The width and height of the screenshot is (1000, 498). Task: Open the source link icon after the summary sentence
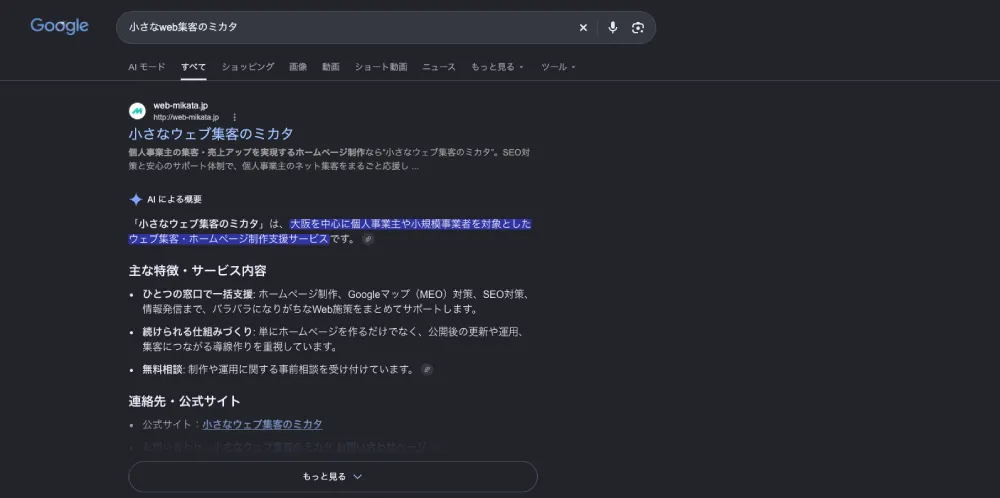pos(368,239)
